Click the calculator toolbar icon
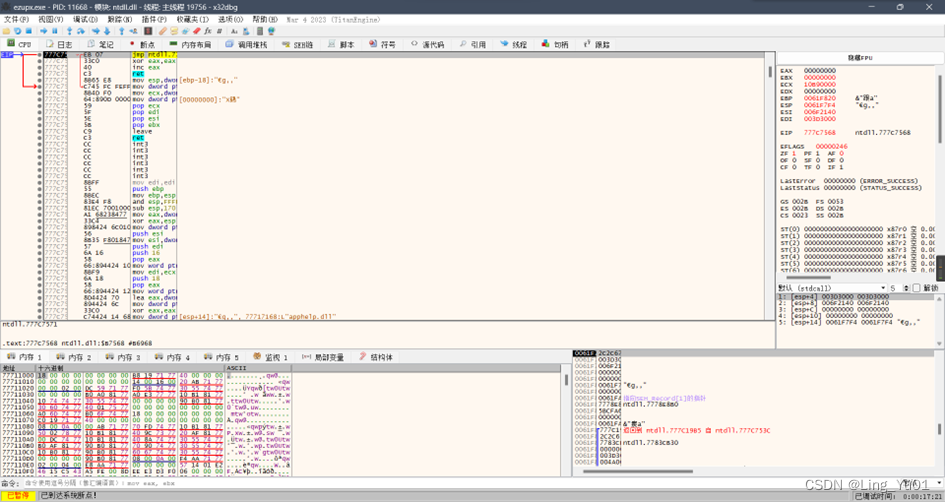Image resolution: width=945 pixels, height=502 pixels. click(x=260, y=31)
